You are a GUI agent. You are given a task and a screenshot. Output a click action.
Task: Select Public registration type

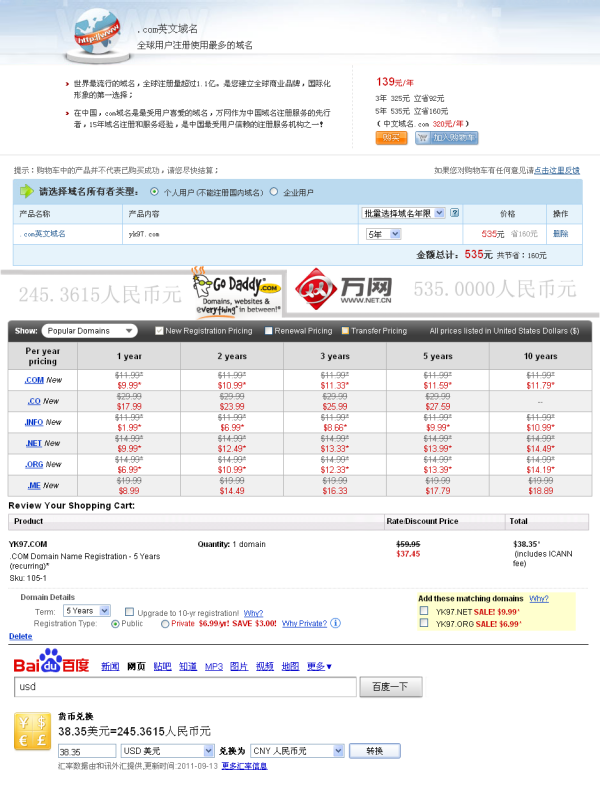click(115, 624)
